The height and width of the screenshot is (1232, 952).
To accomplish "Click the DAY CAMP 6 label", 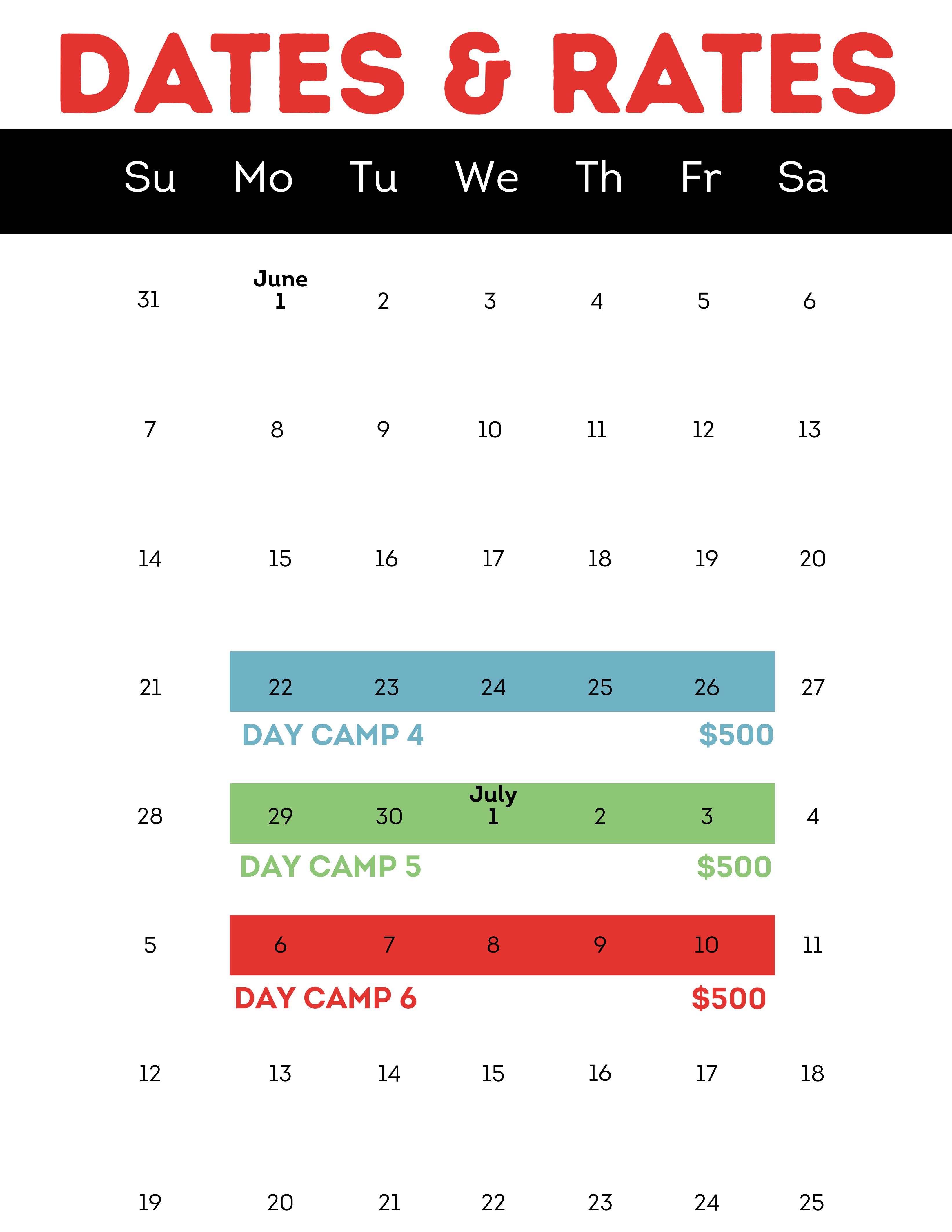I will click(x=326, y=998).
